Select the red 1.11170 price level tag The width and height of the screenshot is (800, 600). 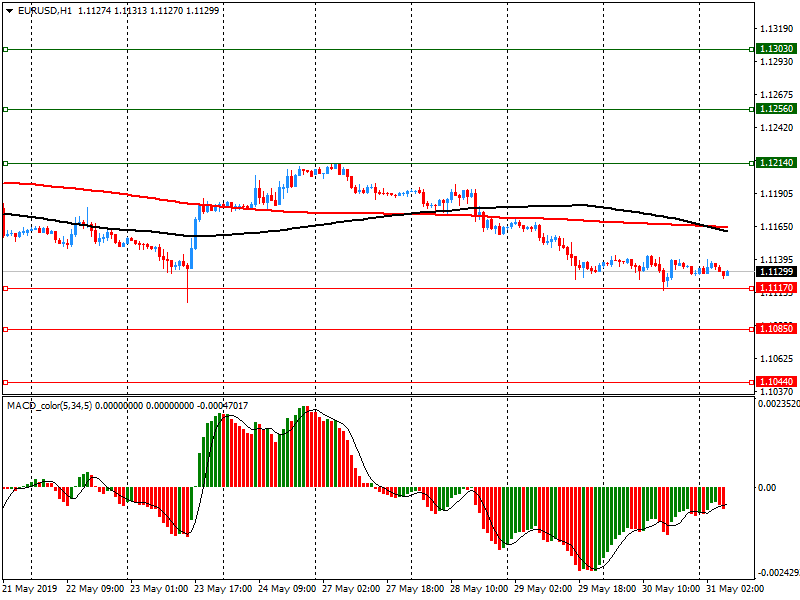point(776,288)
